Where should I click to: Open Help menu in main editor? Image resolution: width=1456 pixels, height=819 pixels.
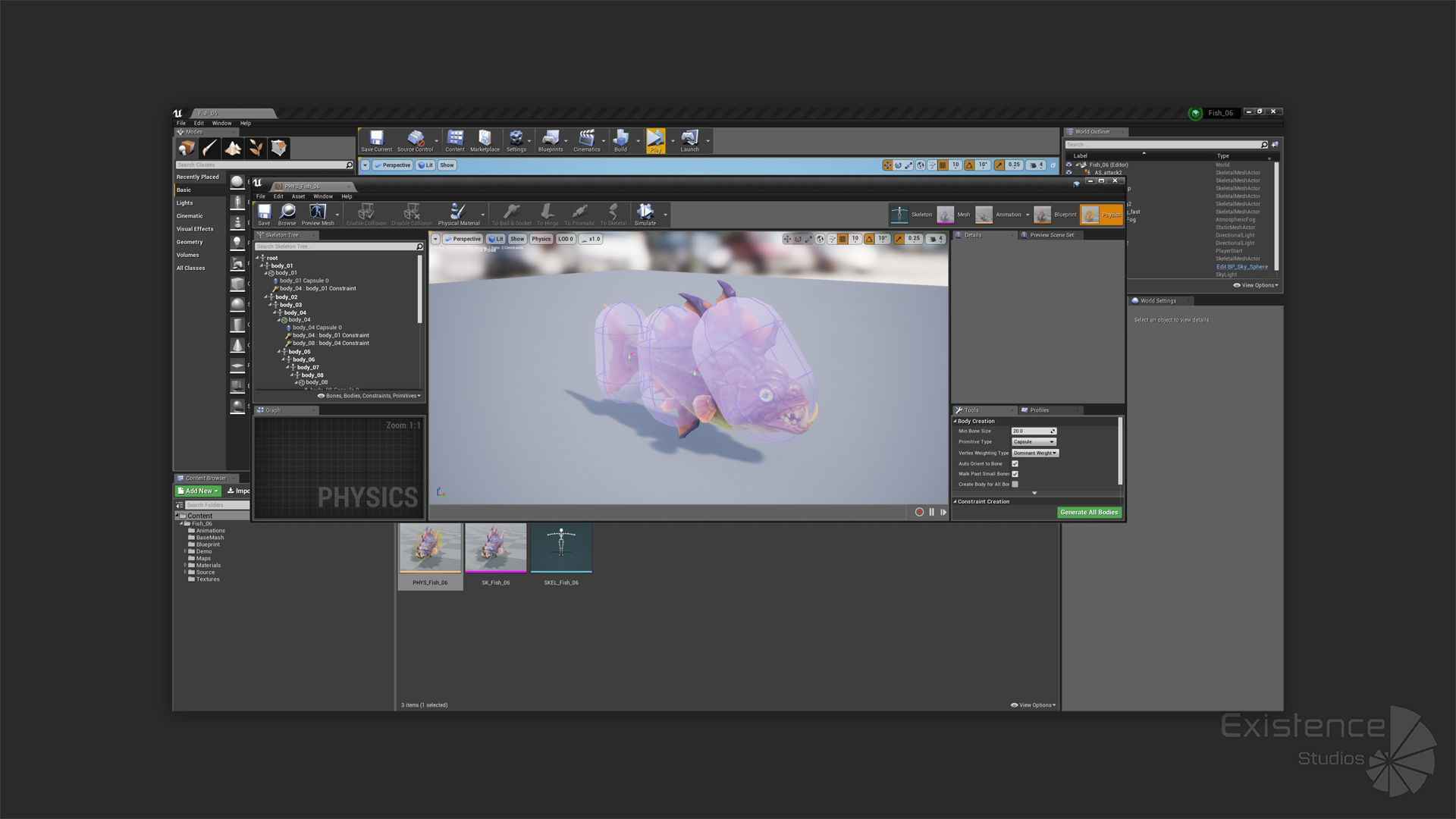(x=246, y=123)
